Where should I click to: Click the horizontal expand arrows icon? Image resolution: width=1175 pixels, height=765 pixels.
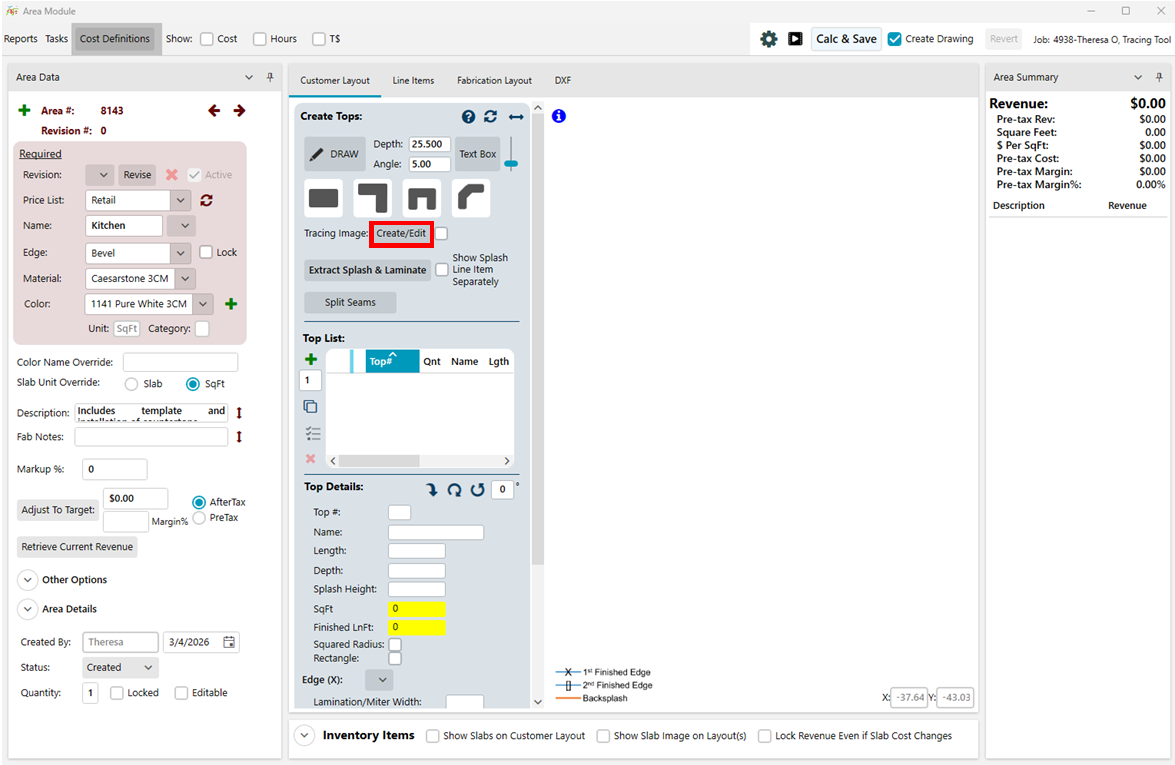[516, 117]
